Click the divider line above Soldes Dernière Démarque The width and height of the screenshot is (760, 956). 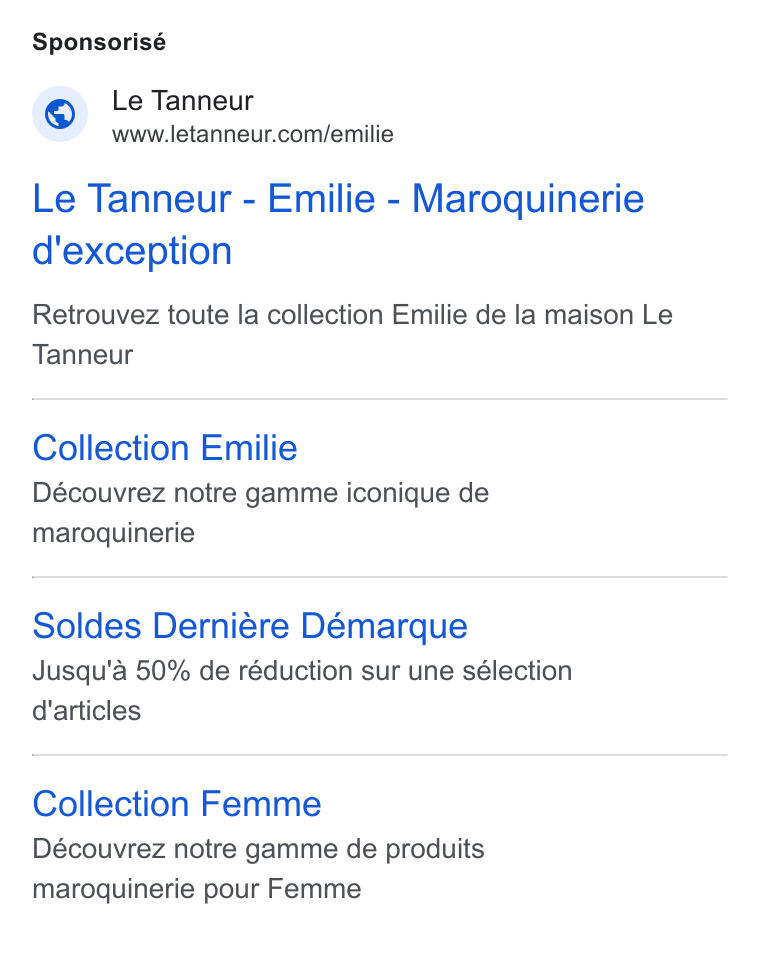380,577
